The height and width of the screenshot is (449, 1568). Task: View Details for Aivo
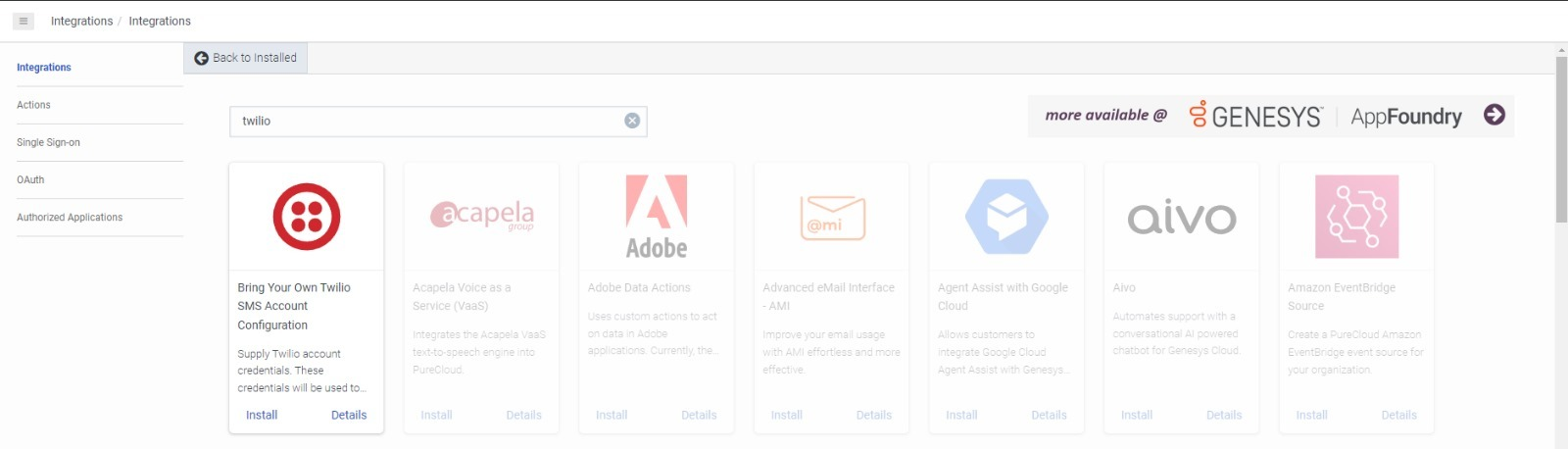tap(1224, 415)
